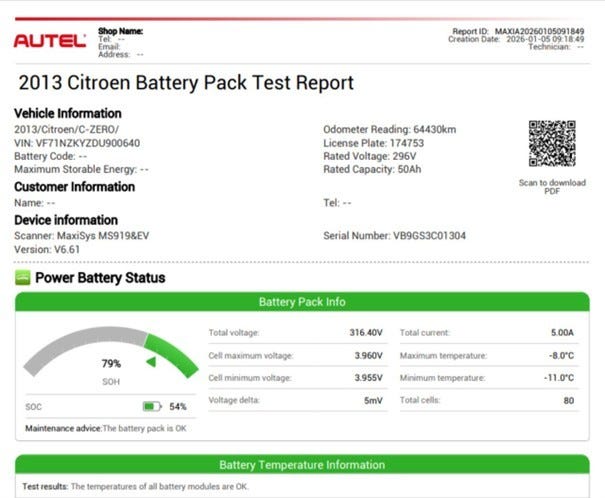The width and height of the screenshot is (605, 498).
Task: Click the Cell maximum voltage 3.960V
Action: [x=368, y=355]
